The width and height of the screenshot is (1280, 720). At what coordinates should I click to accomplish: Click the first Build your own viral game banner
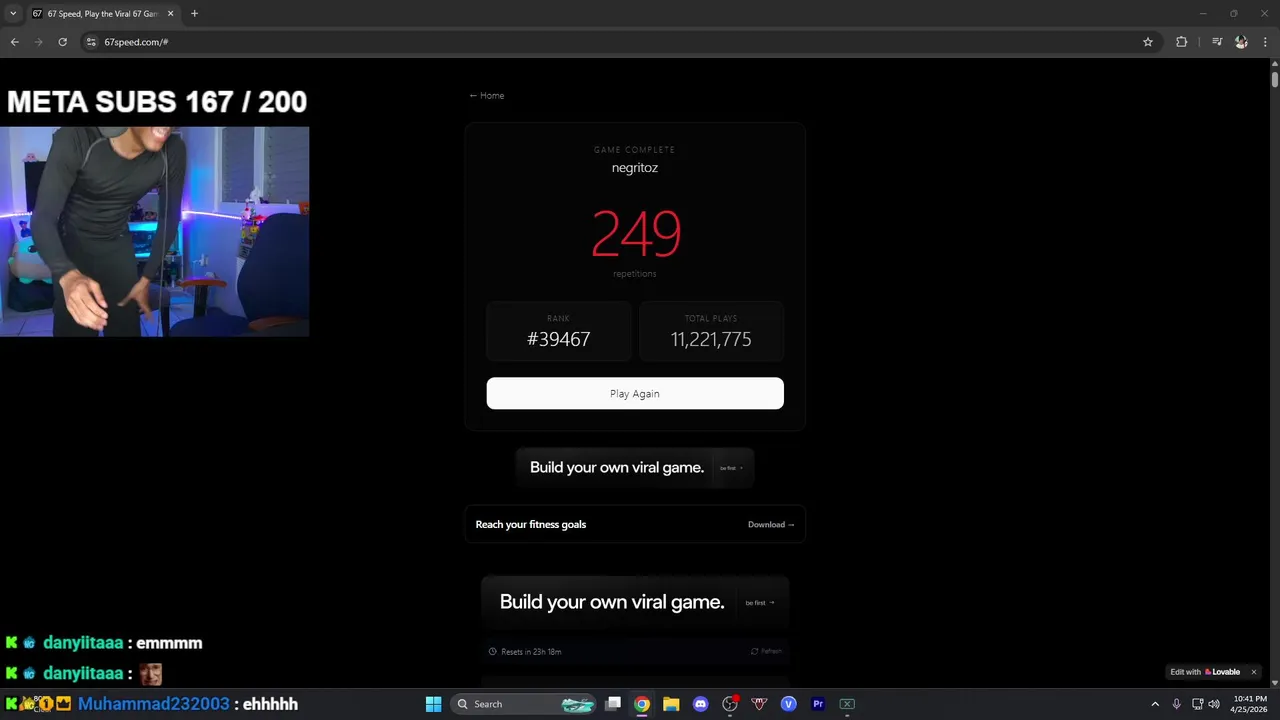pyautogui.click(x=635, y=467)
